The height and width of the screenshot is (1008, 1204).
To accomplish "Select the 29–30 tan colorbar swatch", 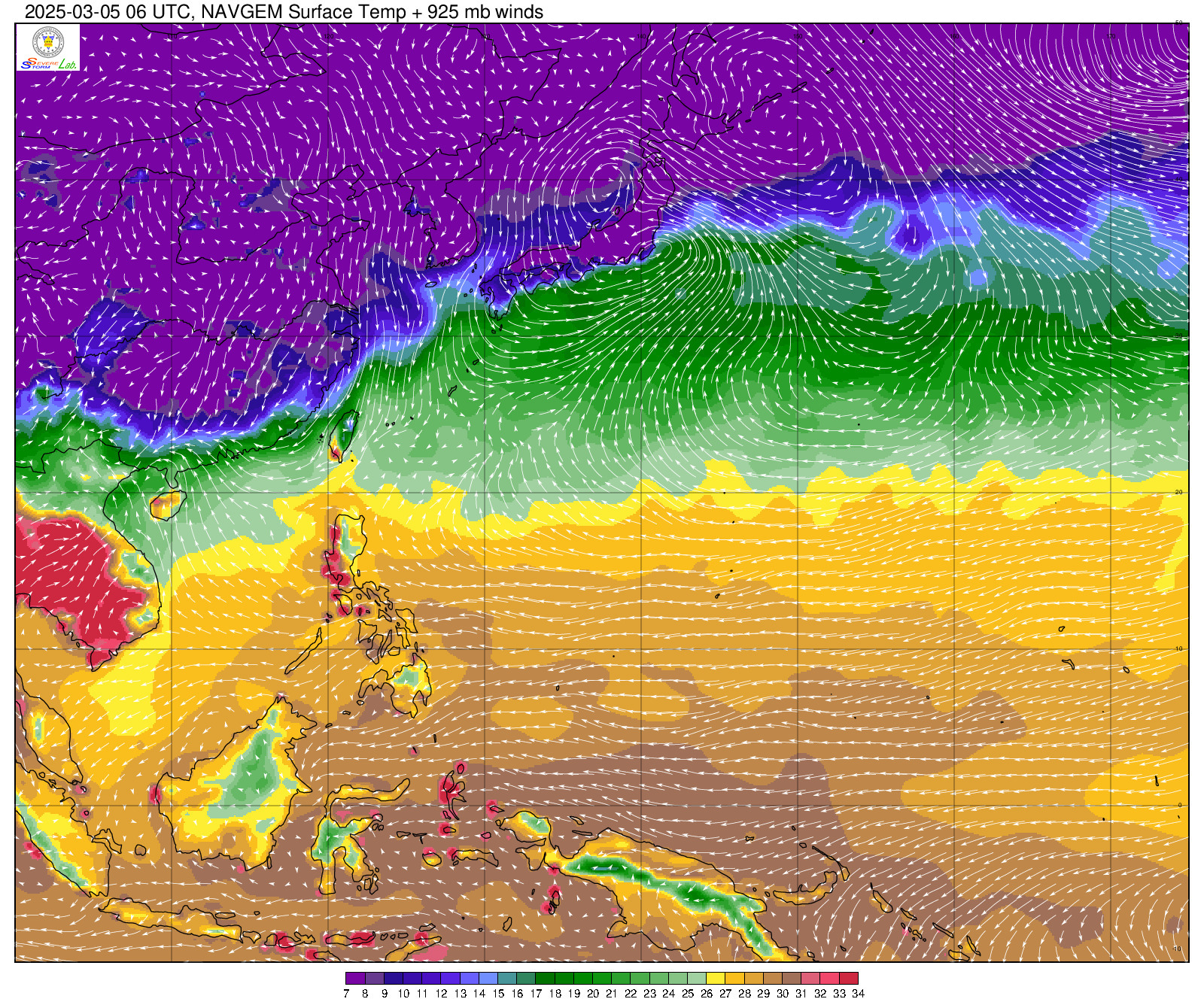I will point(773,978).
